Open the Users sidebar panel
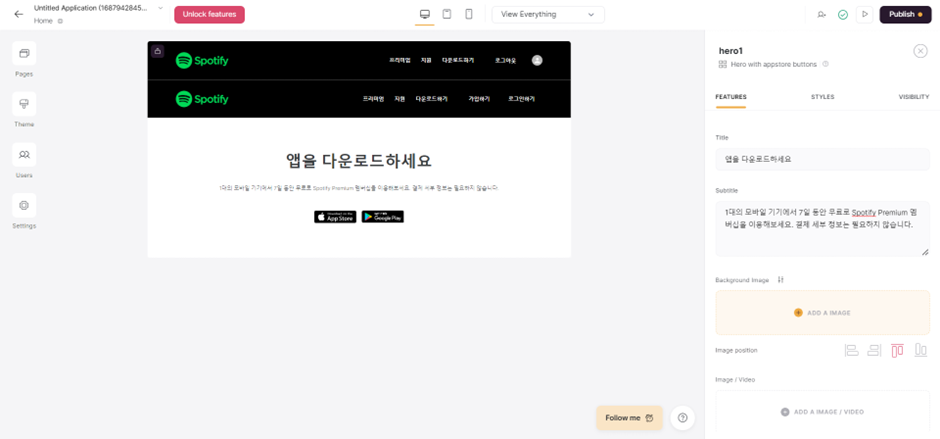The height and width of the screenshot is (439, 940). [x=24, y=154]
